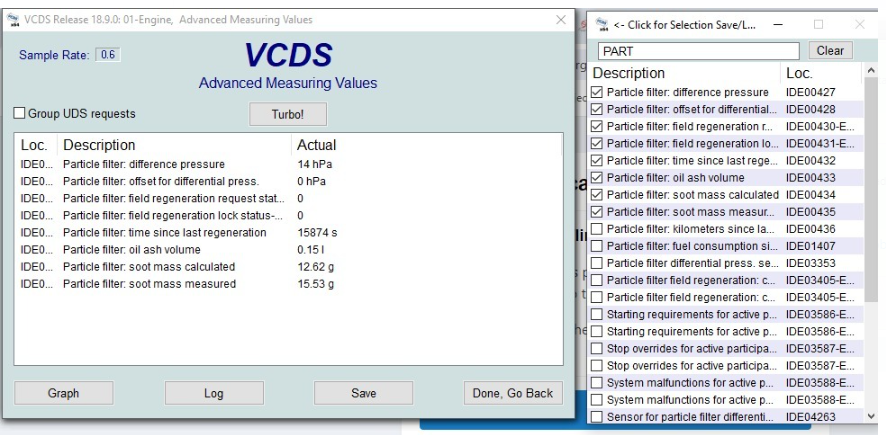Image resolution: width=886 pixels, height=435 pixels.
Task: Check Particle filter: fuel consumption IDE01407
Action: coord(597,246)
